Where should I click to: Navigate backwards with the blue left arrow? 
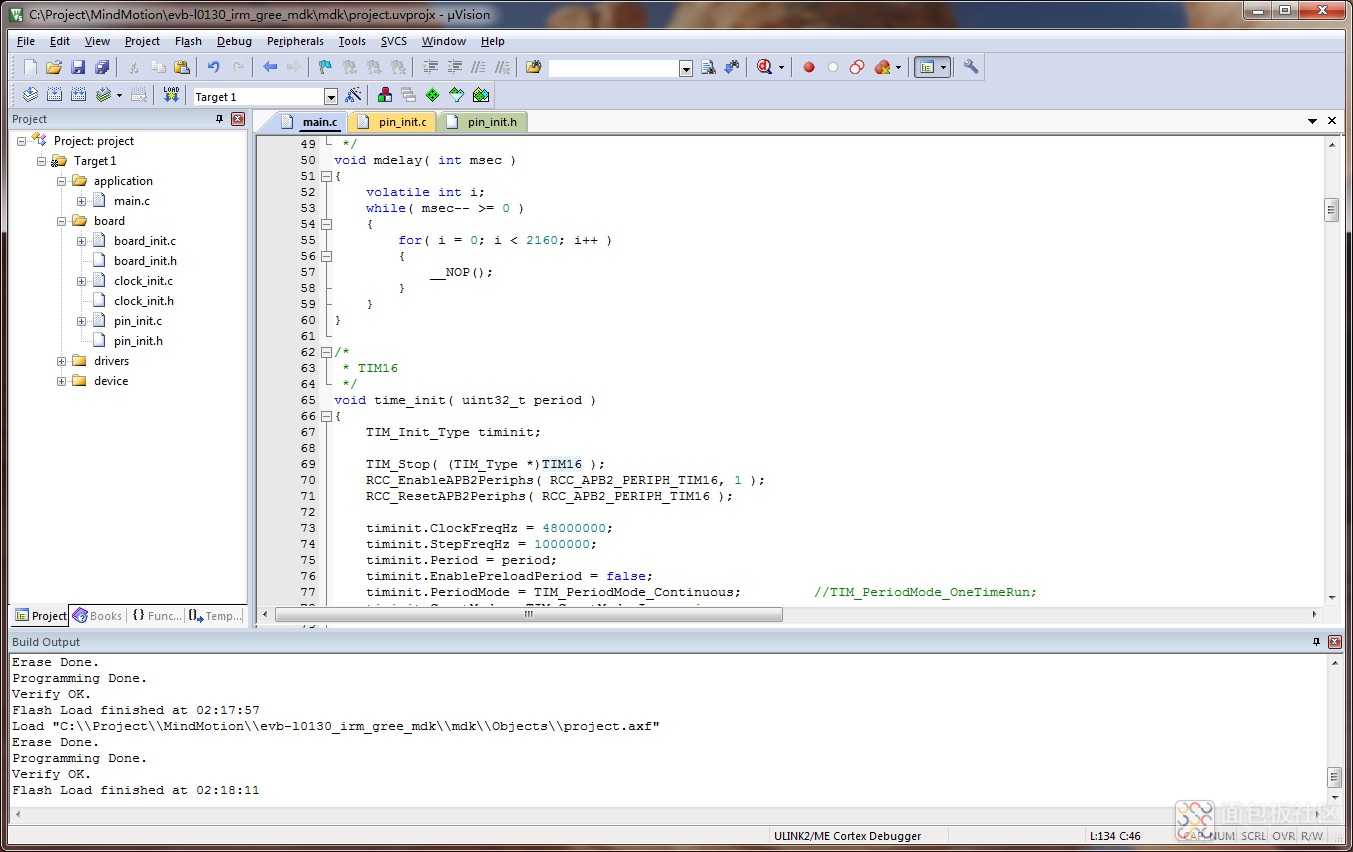[x=270, y=67]
